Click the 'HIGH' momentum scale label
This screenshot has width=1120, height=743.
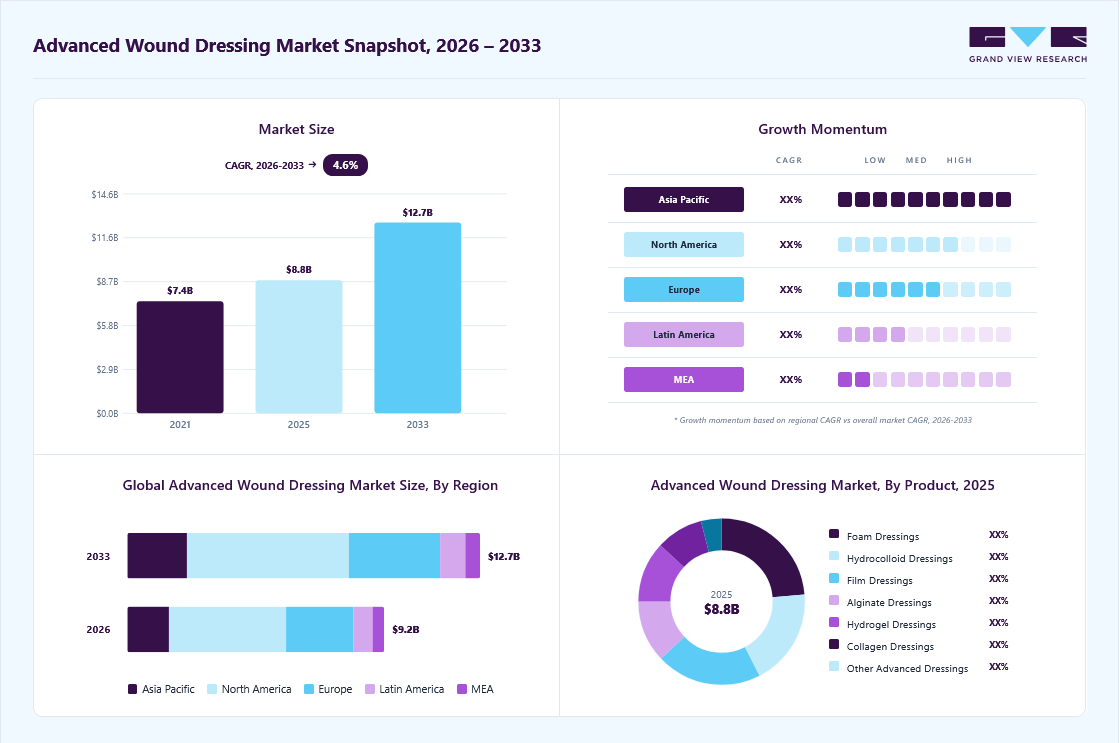(959, 161)
